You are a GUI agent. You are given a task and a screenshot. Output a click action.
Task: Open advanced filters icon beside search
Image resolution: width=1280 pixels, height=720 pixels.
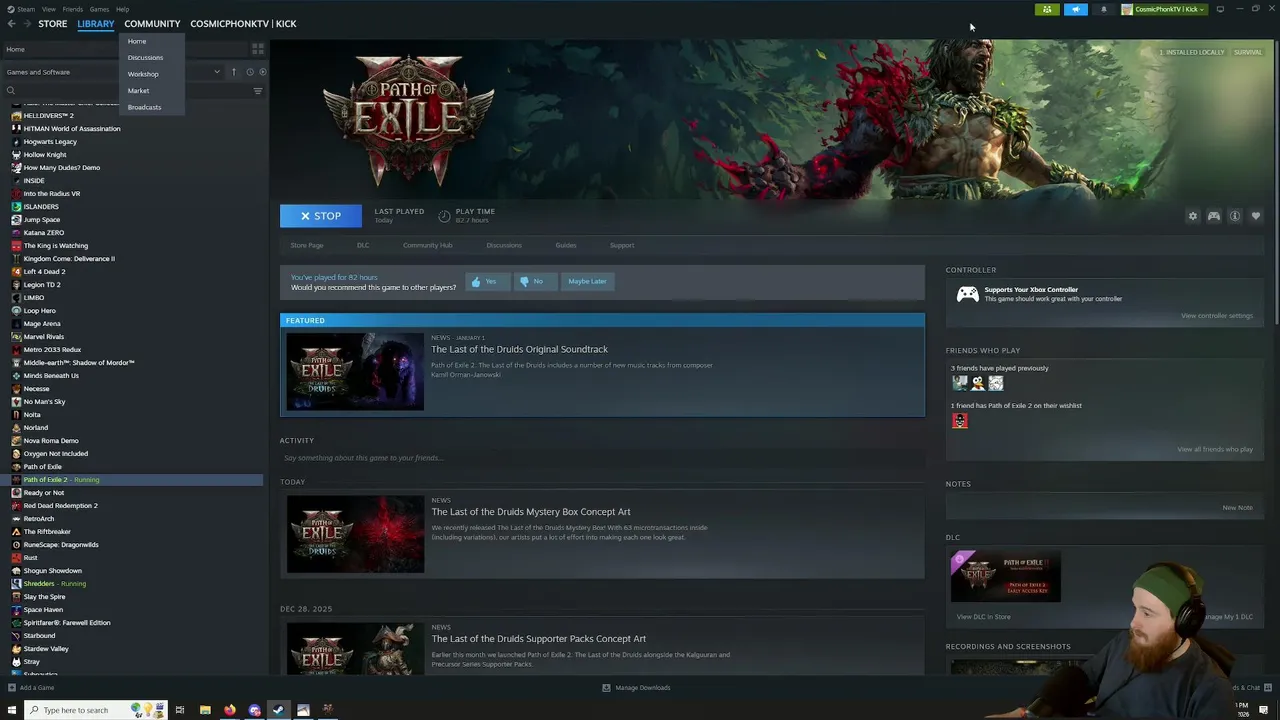pos(258,91)
